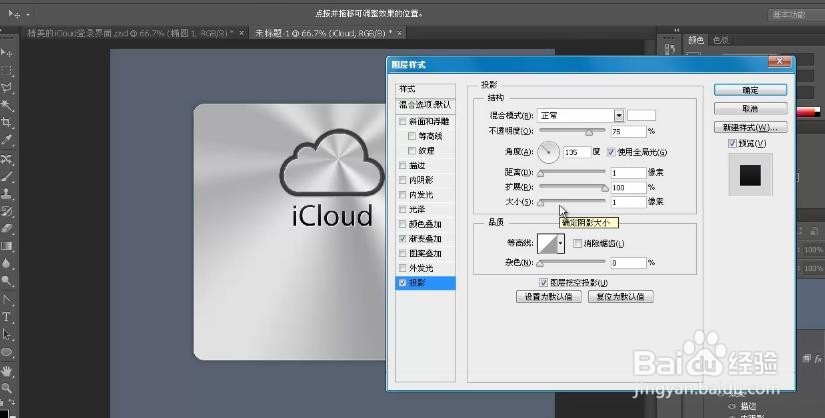The height and width of the screenshot is (418, 825).
Task: Click the 确定 button
Action: [x=750, y=90]
